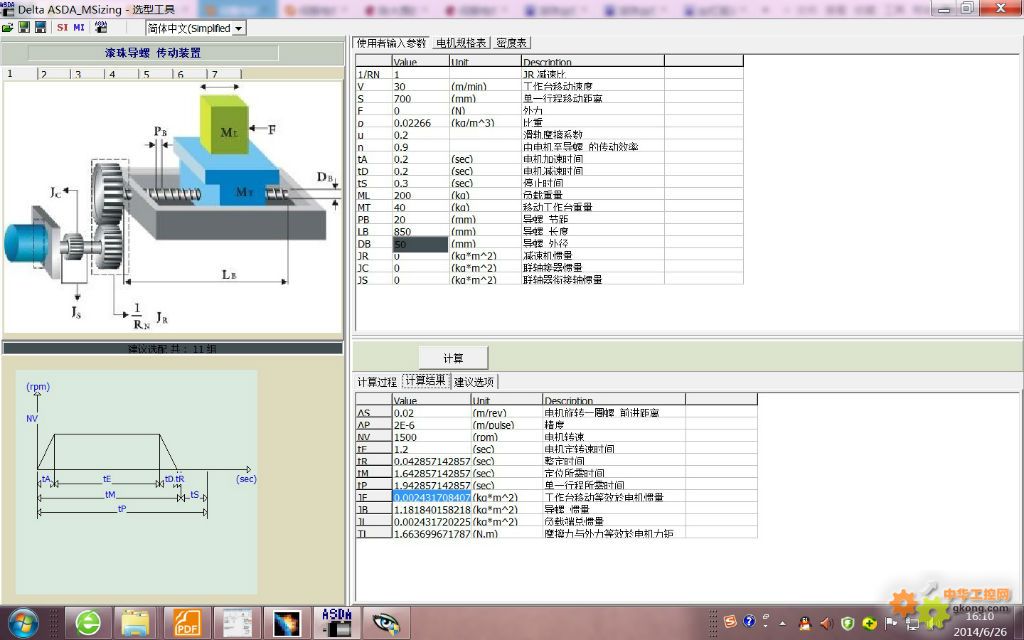
Task: Click the Unit column header of results table
Action: [x=507, y=400]
